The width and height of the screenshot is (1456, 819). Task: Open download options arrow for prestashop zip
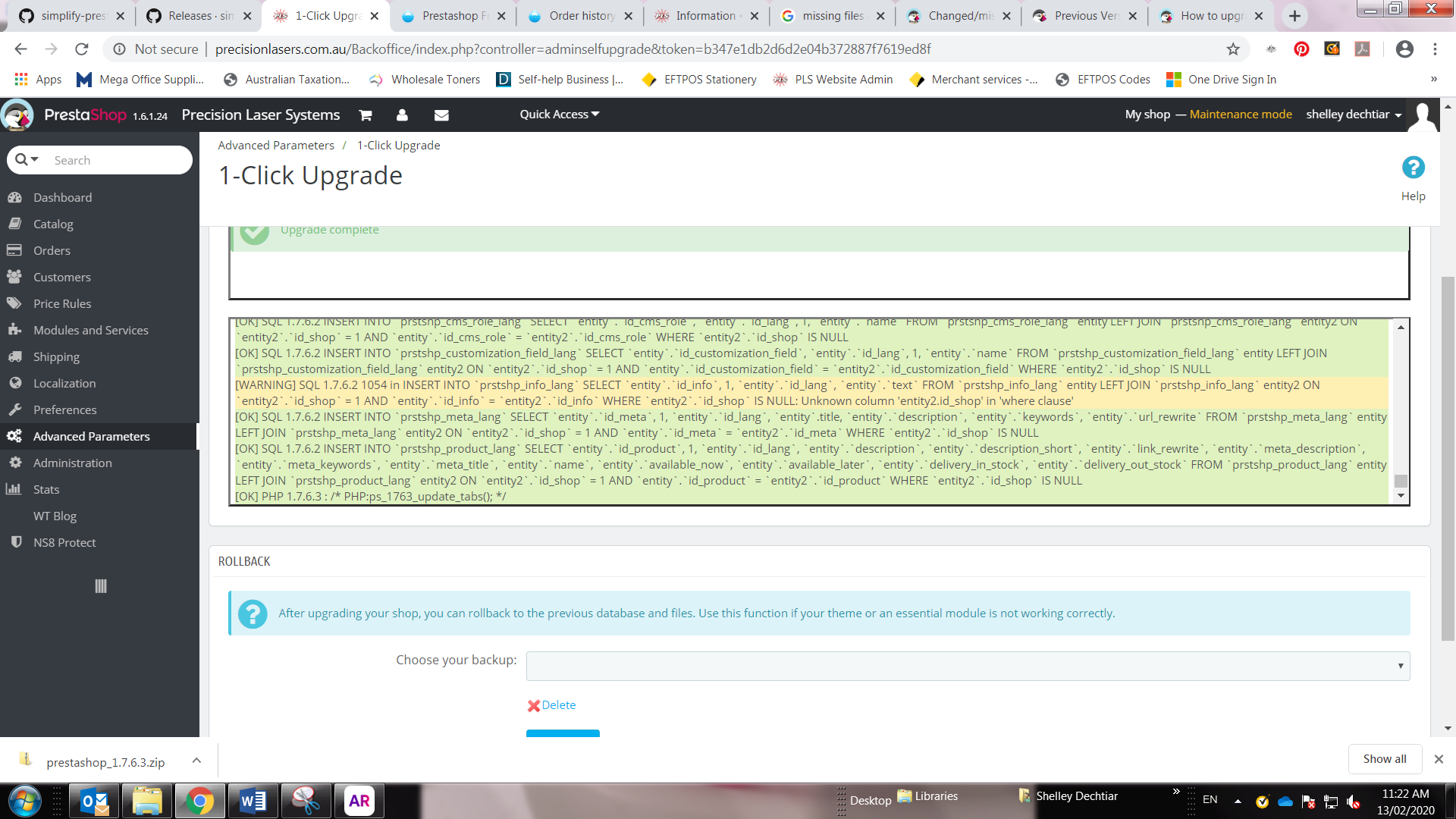pyautogui.click(x=196, y=761)
